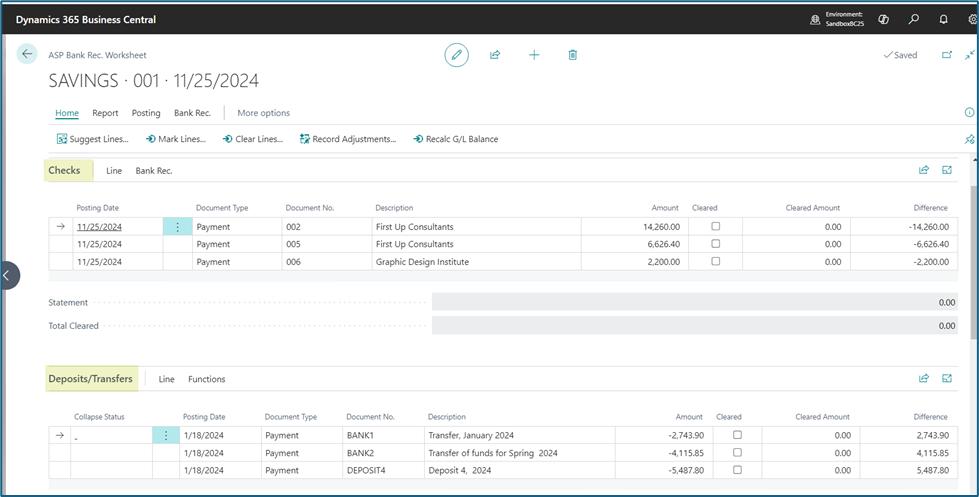Select the Home tab
This screenshot has height=497, width=979.
tap(67, 113)
